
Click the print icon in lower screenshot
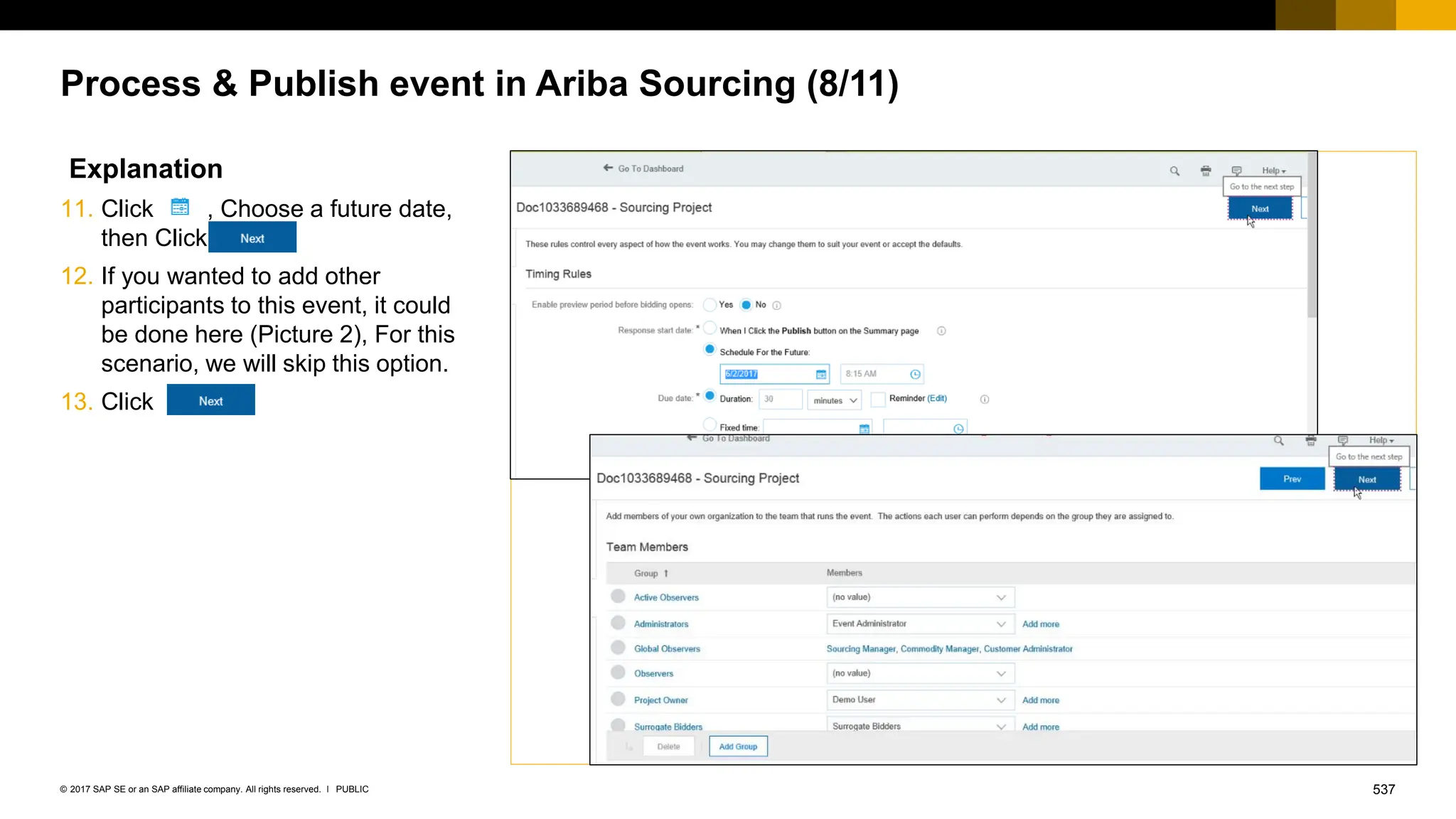1311,441
